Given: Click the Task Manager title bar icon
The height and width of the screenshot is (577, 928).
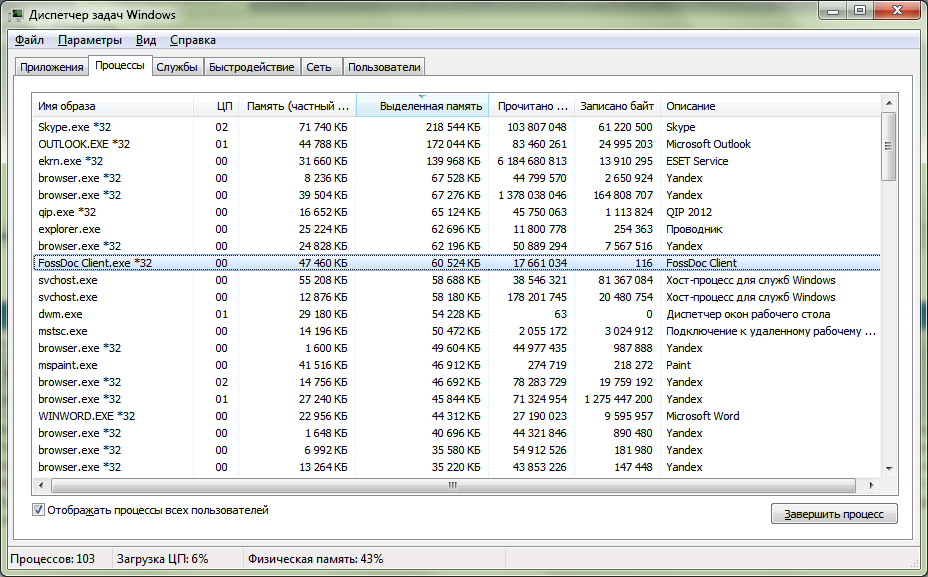Looking at the screenshot, I should coord(17,14).
